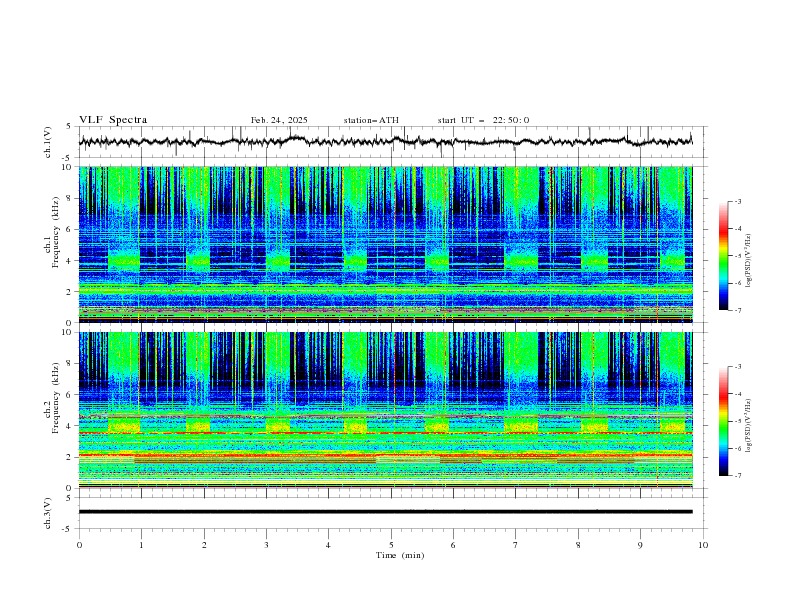This screenshot has width=792, height=612.
Task: Click the lower color scale bar beside ch.2
Action: (724, 421)
